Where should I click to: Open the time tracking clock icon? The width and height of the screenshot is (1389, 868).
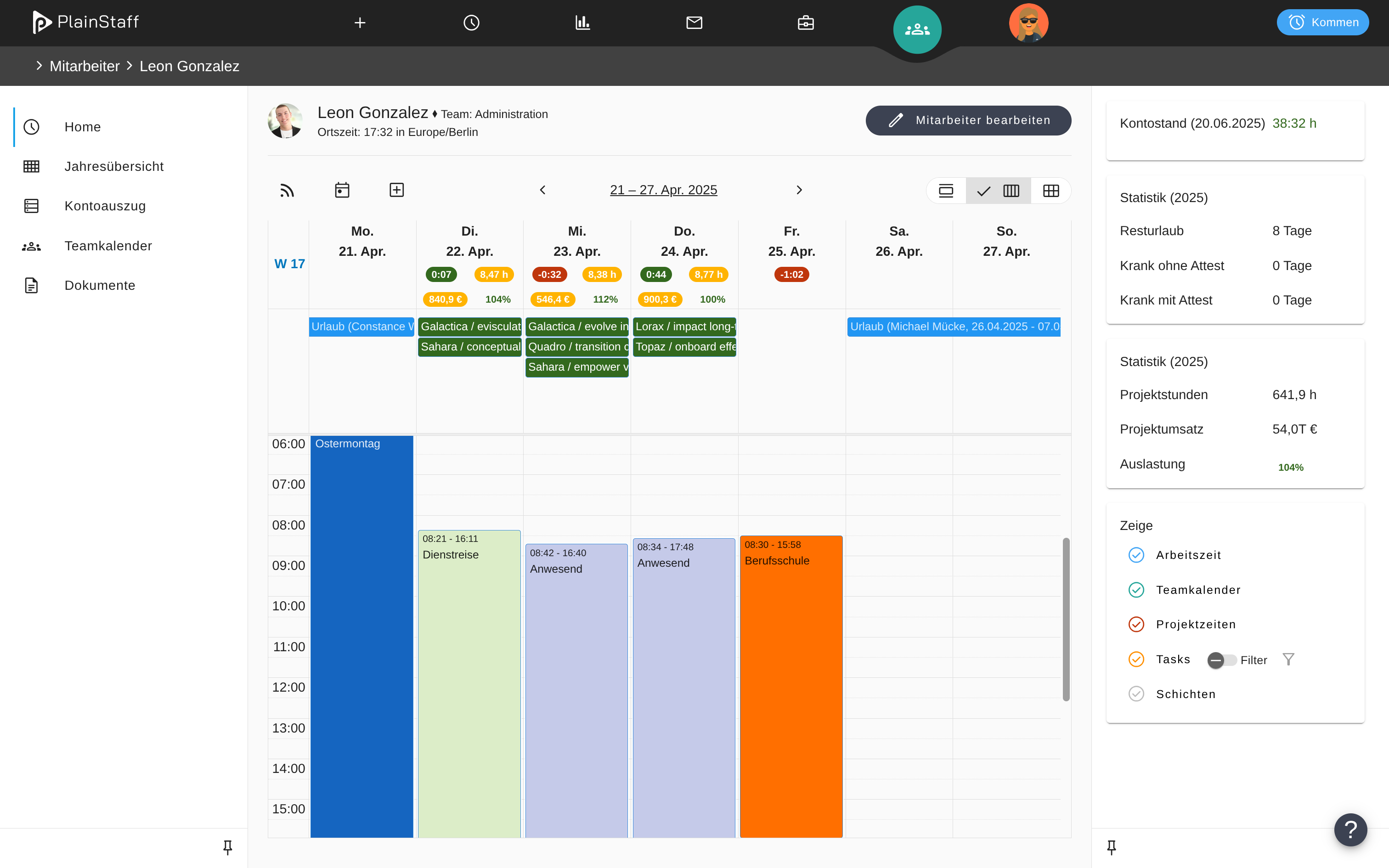tap(471, 23)
